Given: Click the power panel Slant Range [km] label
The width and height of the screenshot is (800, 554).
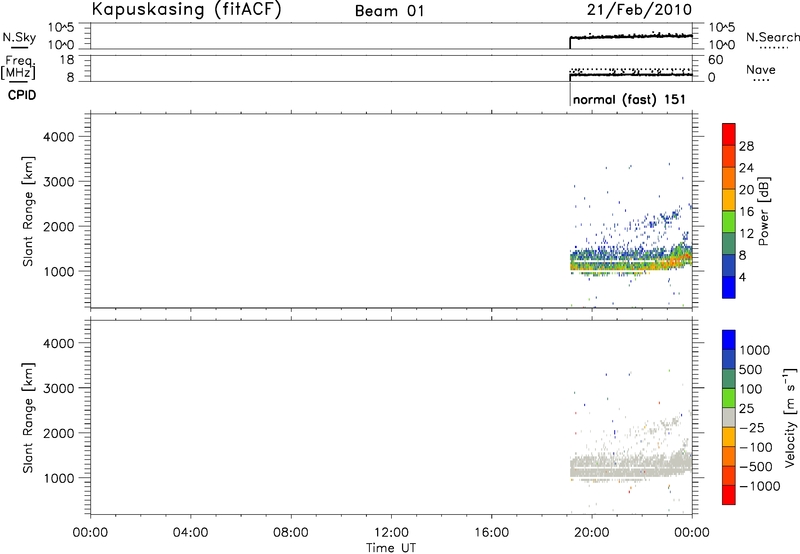Looking at the screenshot, I should click(28, 211).
